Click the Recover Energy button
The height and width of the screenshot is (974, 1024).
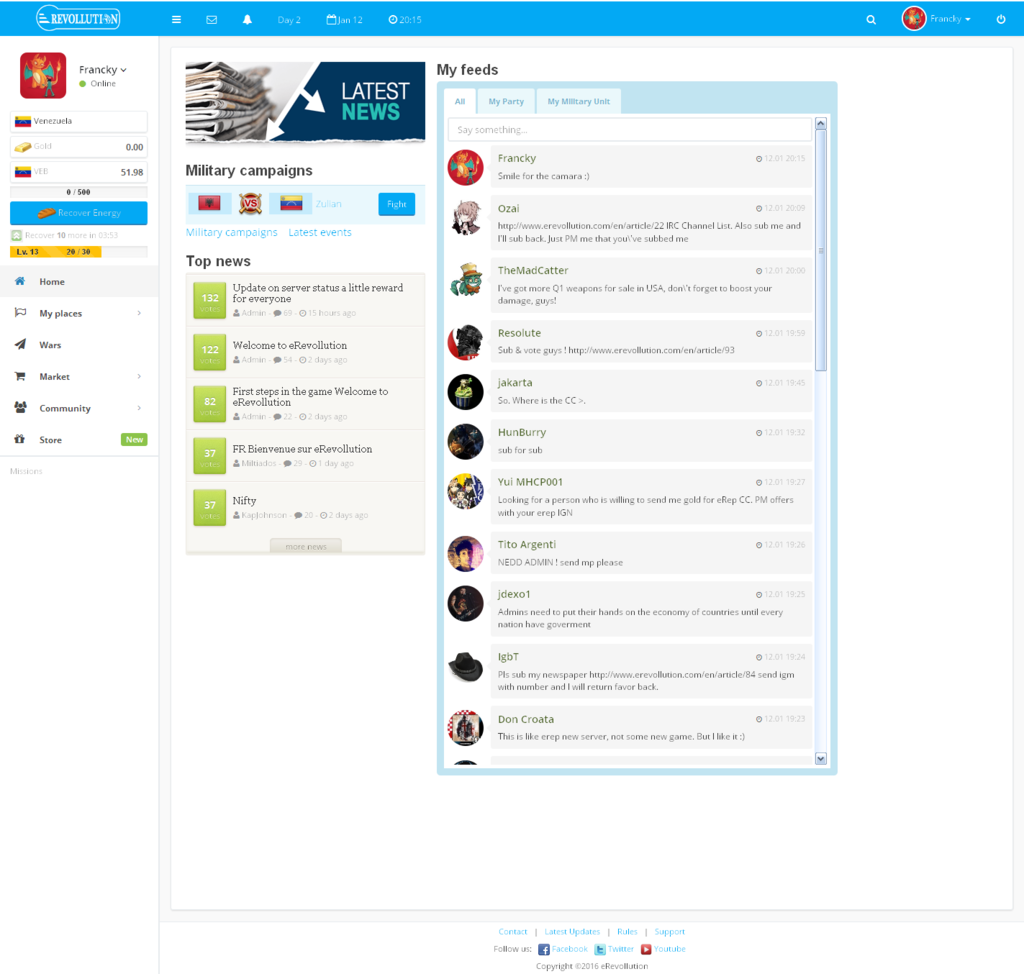pyautogui.click(x=79, y=213)
